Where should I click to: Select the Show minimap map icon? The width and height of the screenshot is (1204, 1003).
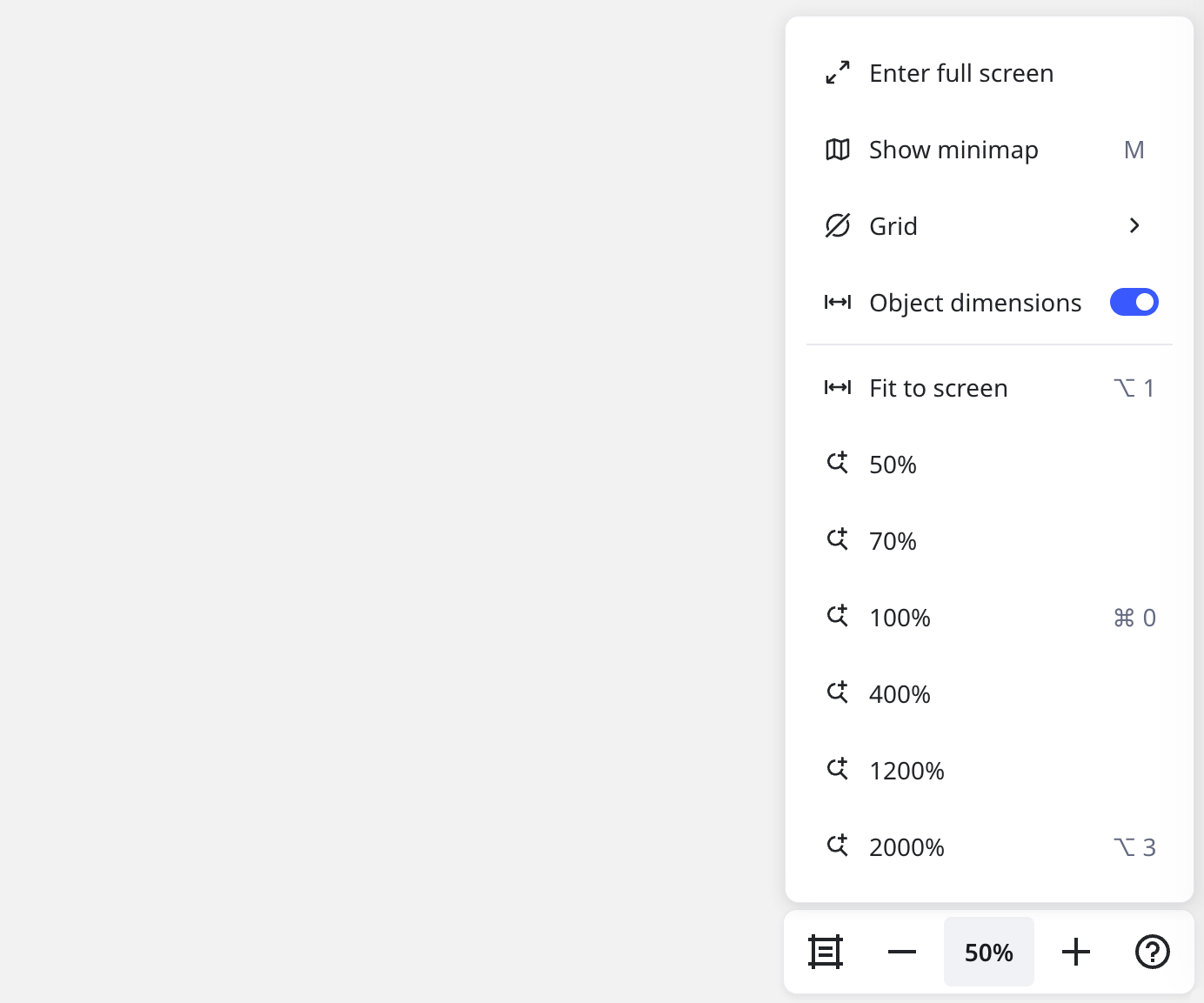pos(837,150)
